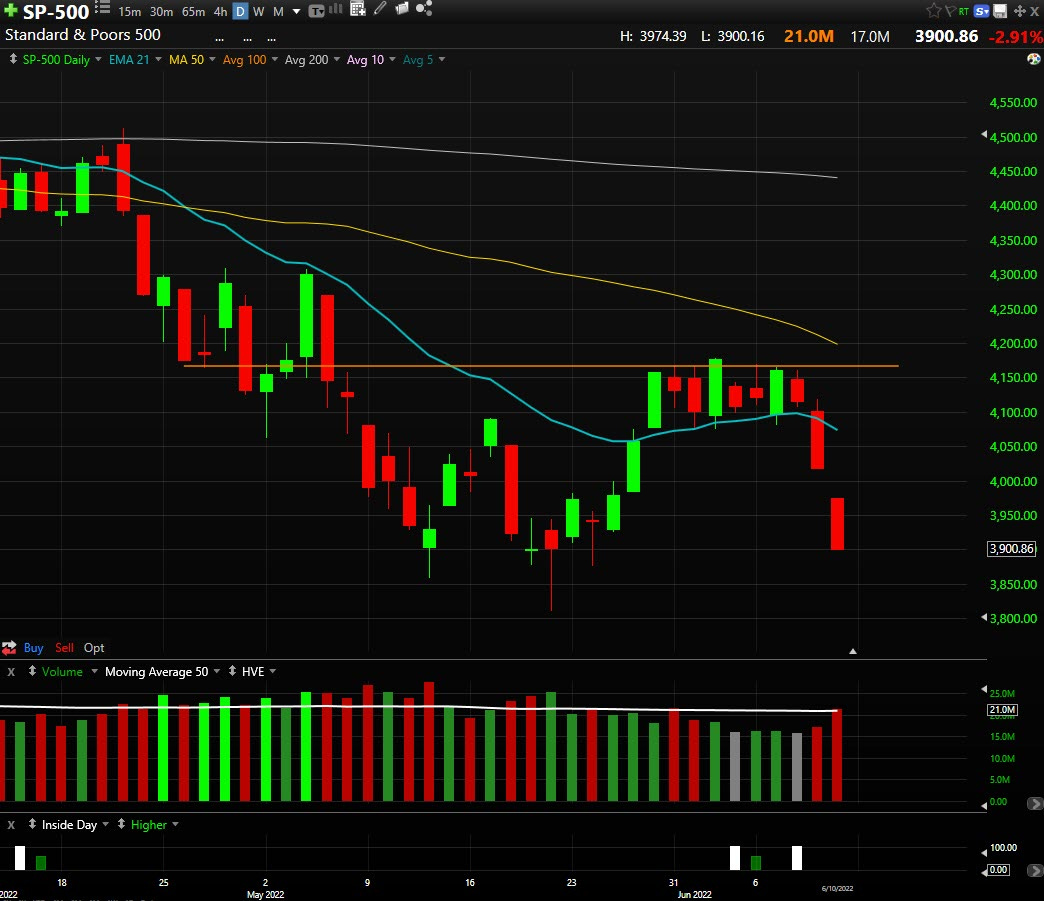
Task: Click reorder arrows beside HVE label
Action: pos(232,671)
